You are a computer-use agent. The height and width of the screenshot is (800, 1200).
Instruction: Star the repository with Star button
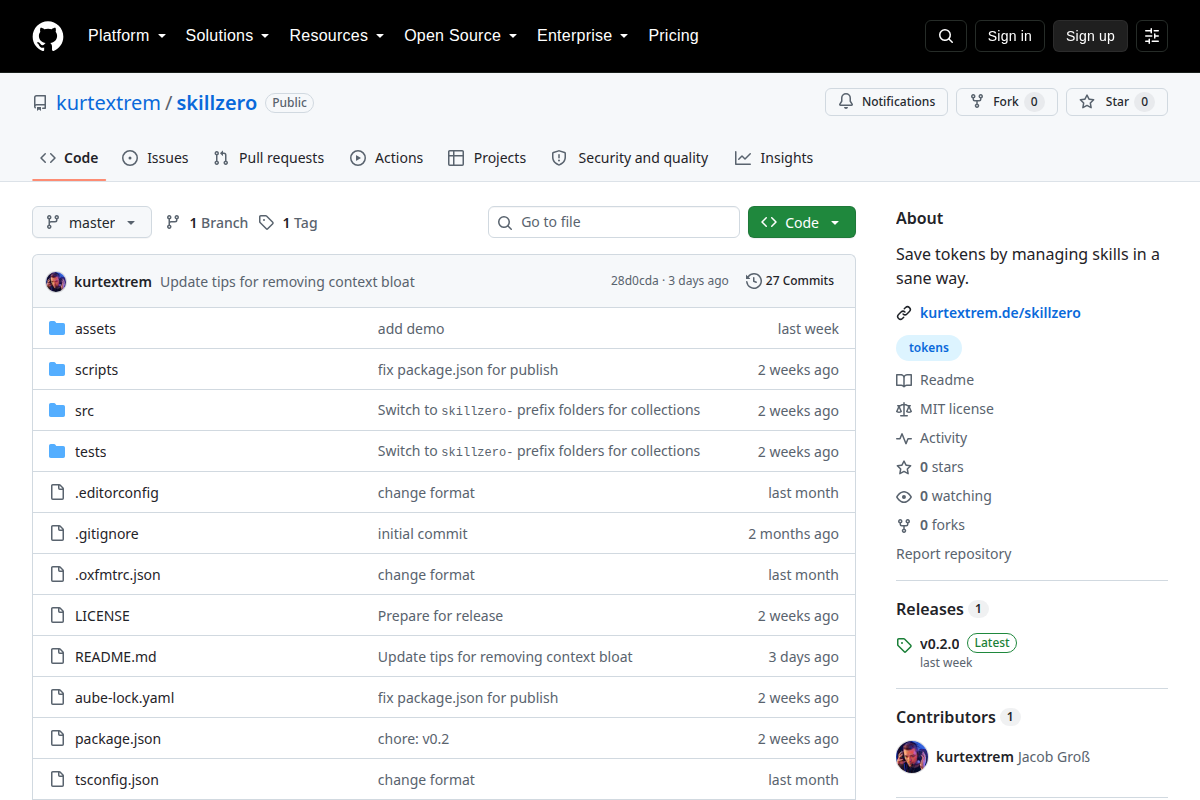pos(1116,102)
